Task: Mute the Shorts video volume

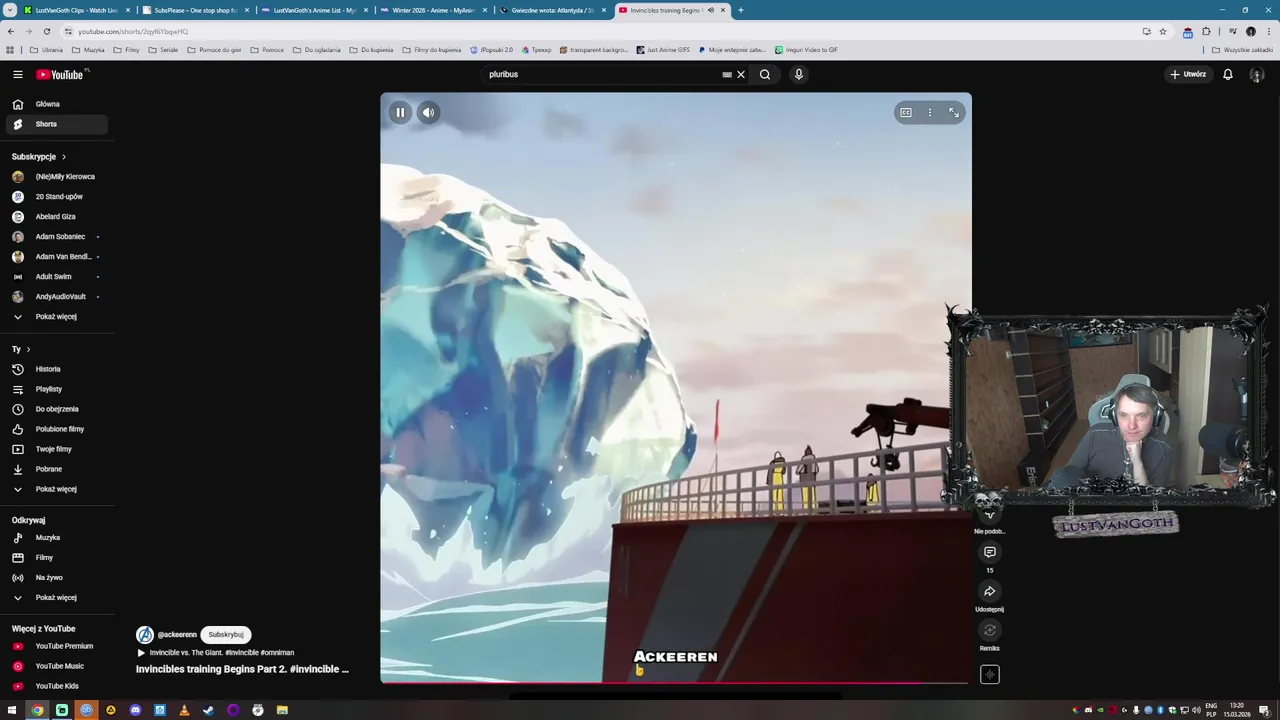Action: click(x=428, y=112)
